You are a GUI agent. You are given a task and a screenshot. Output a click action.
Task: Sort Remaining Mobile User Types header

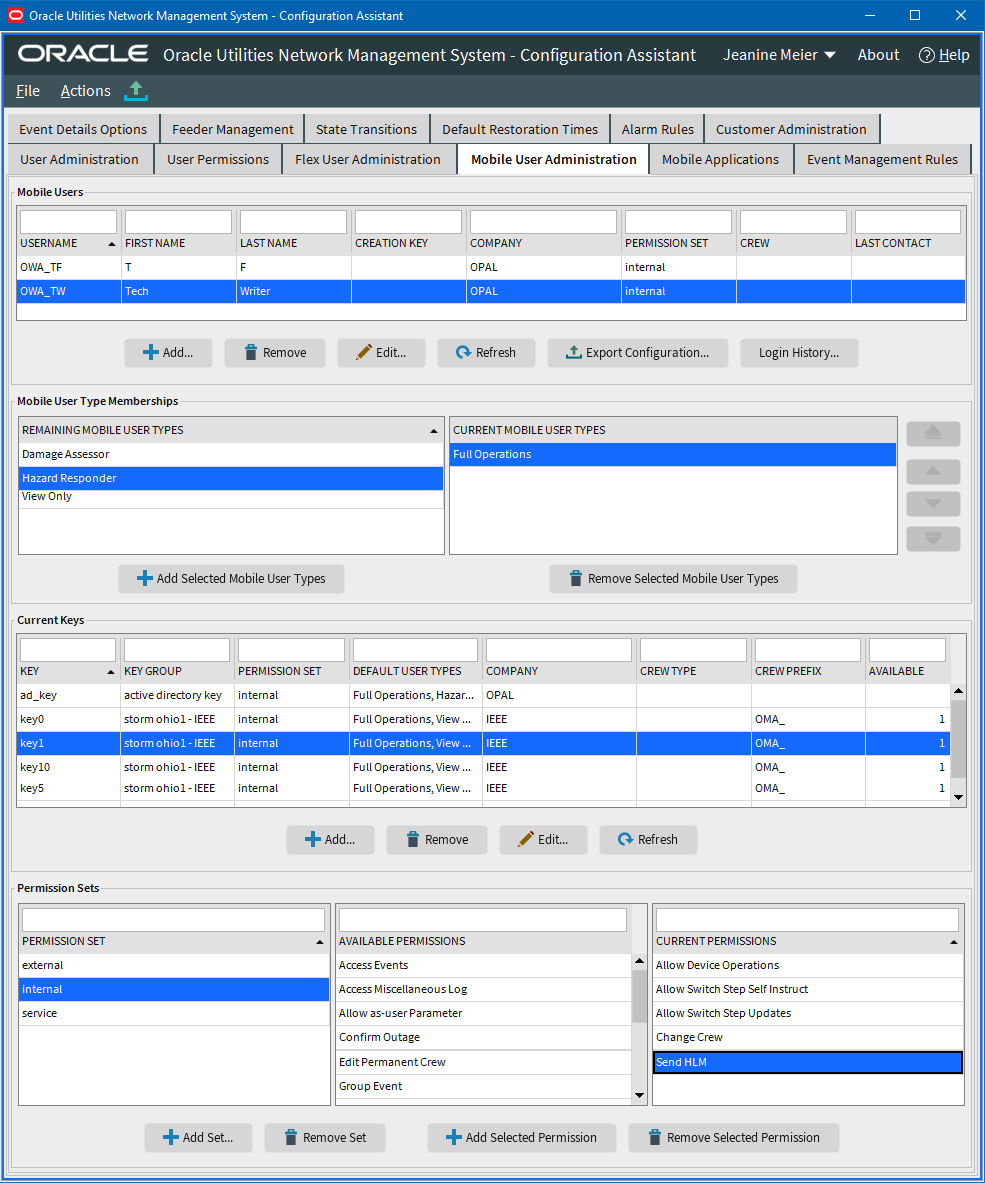231,430
